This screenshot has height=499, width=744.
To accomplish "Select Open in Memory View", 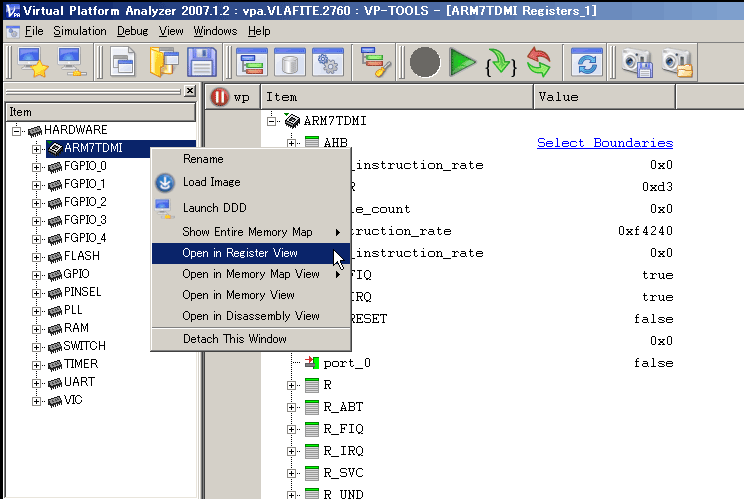I will tap(251, 295).
